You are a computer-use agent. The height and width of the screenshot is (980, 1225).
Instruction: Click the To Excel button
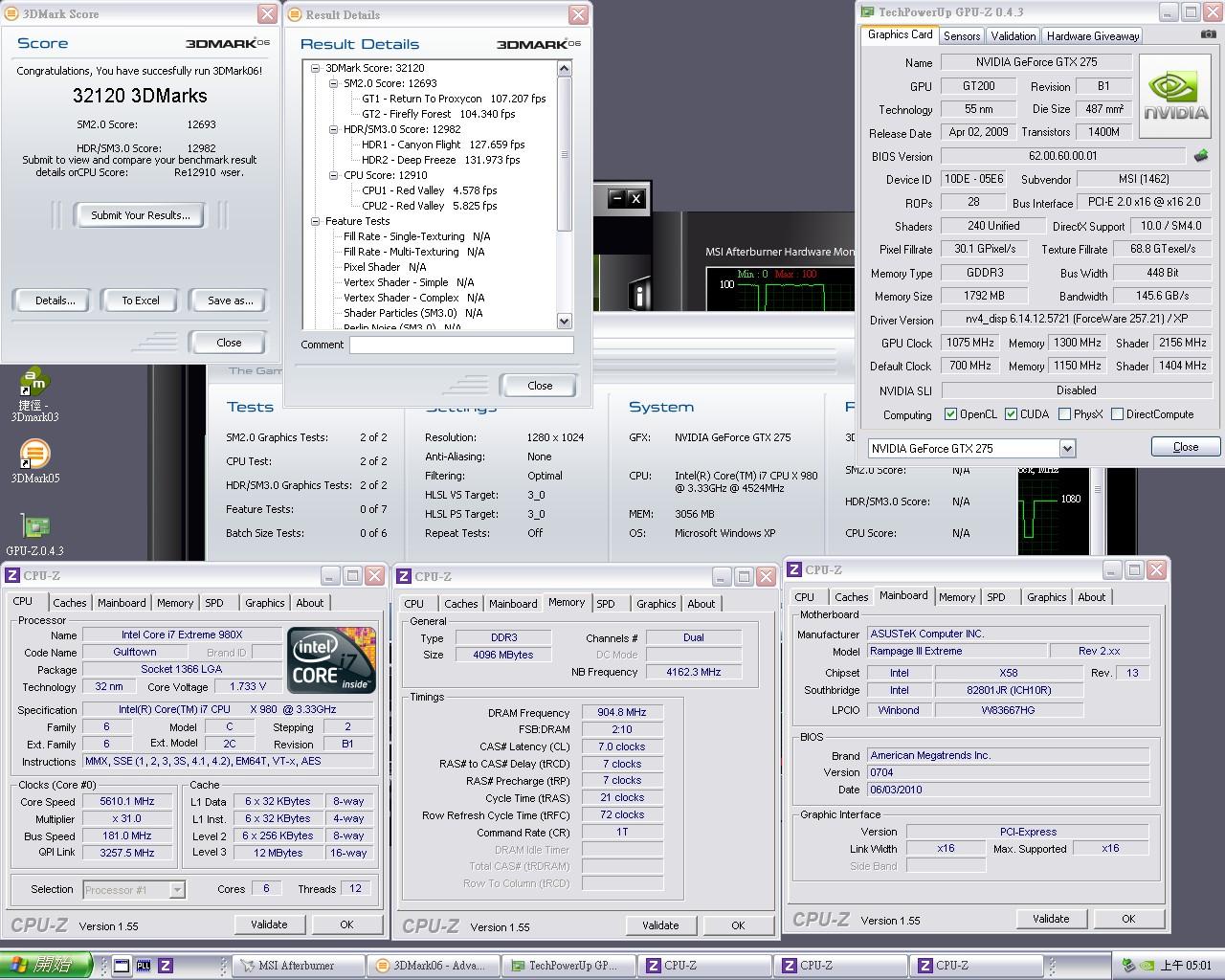point(141,301)
